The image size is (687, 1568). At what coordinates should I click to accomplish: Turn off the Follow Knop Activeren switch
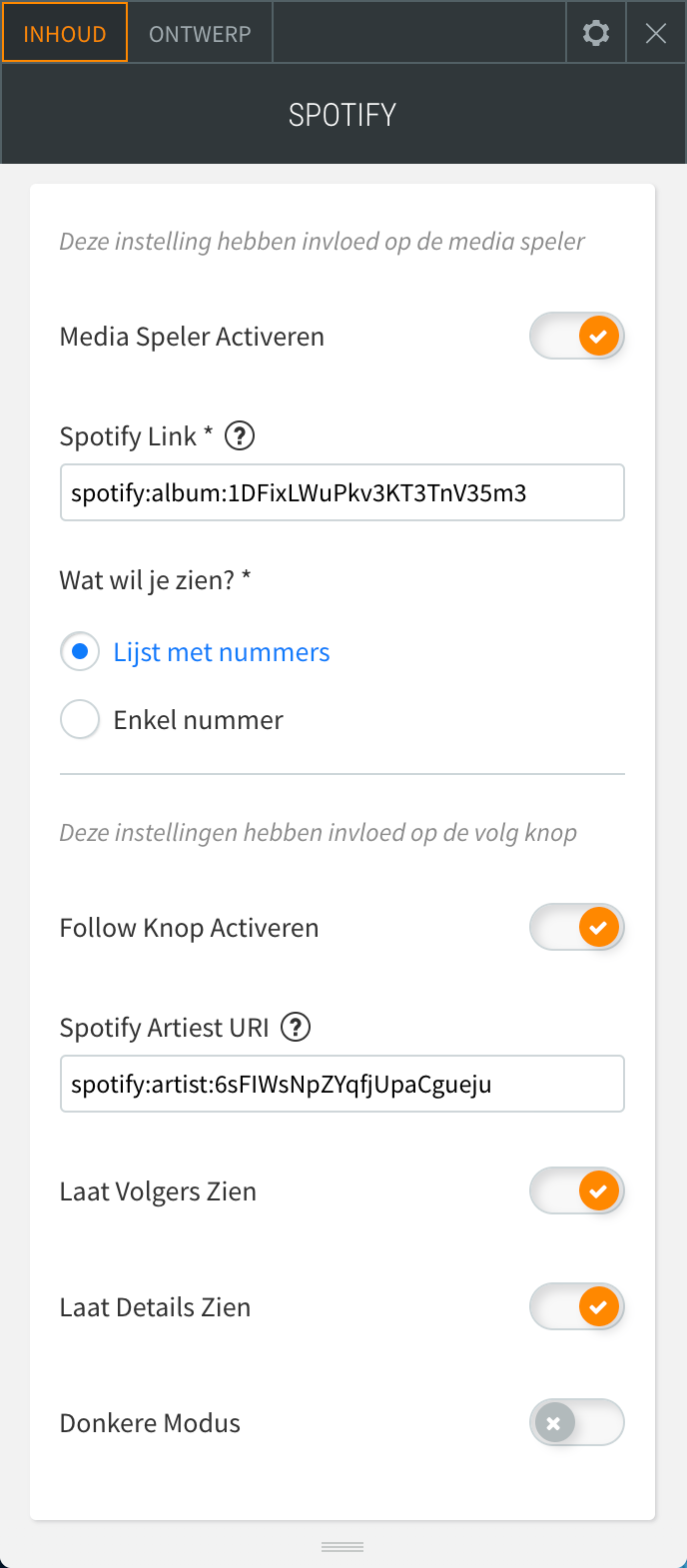point(577,928)
